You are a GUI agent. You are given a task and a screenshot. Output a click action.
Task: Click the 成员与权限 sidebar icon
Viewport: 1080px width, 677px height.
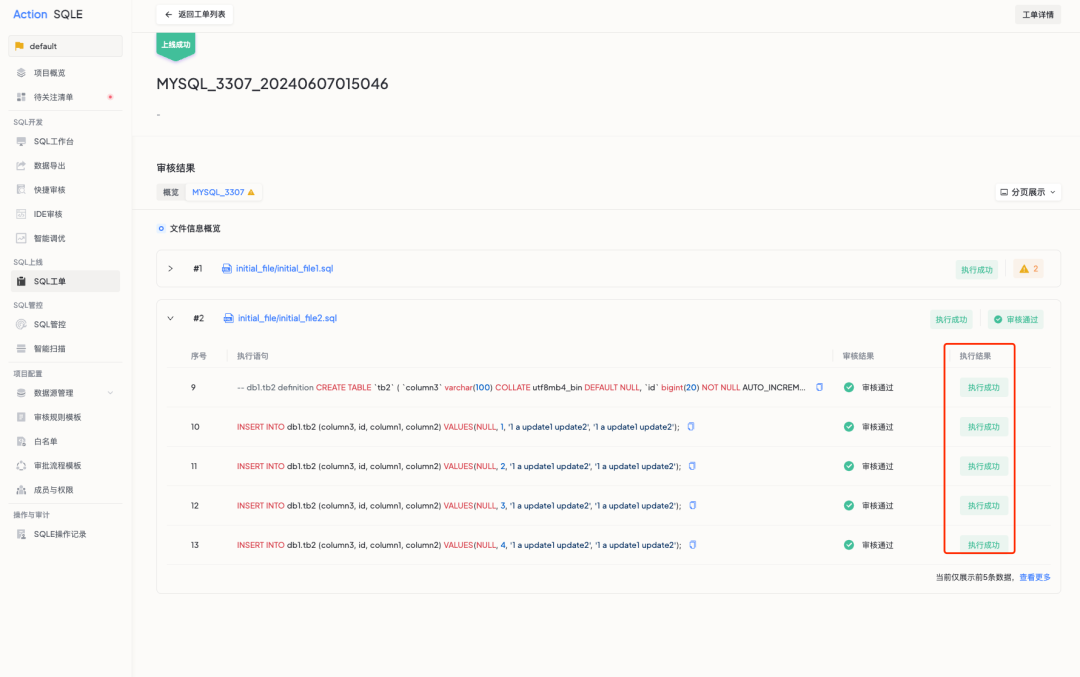(21, 490)
